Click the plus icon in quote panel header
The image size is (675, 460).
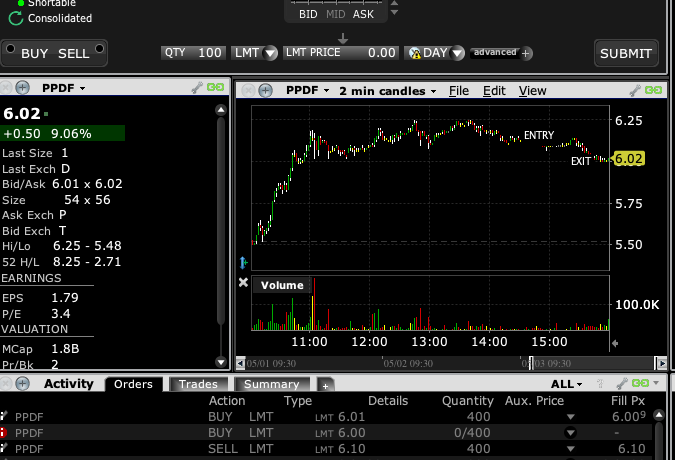click(22, 88)
